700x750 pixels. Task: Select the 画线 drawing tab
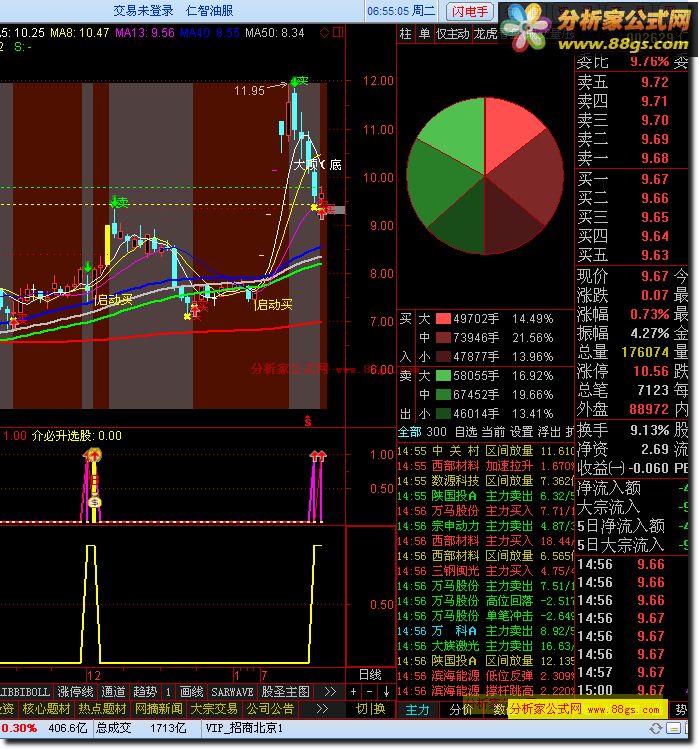point(191,692)
